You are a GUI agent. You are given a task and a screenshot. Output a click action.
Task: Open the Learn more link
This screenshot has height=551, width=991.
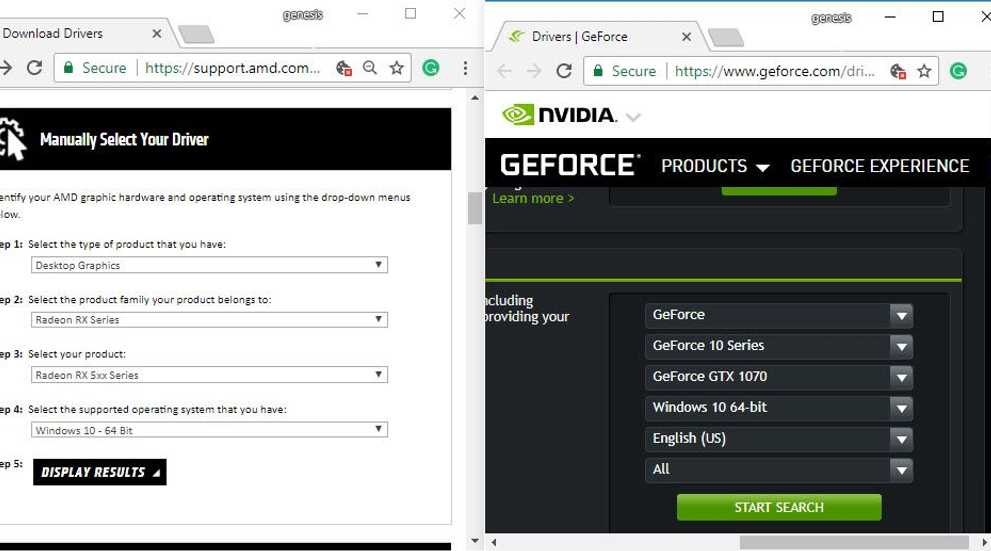533,198
